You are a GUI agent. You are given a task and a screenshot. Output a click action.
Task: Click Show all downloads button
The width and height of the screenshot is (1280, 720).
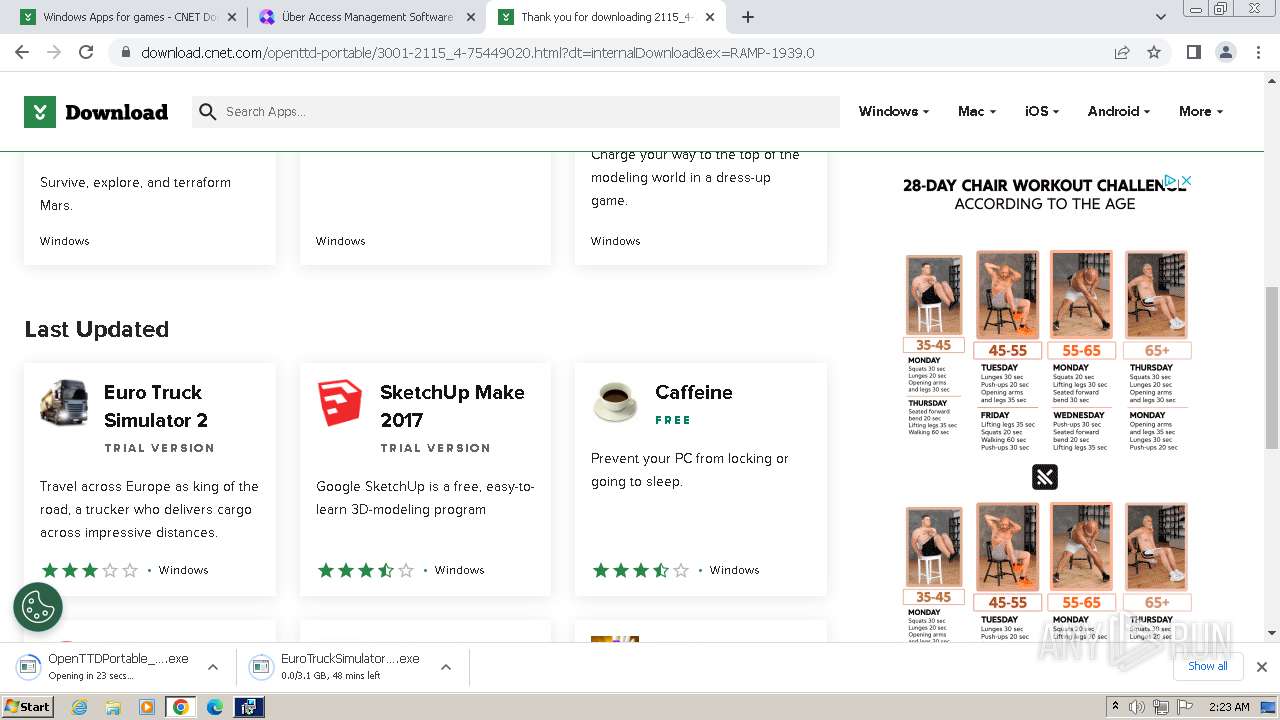[1207, 666]
